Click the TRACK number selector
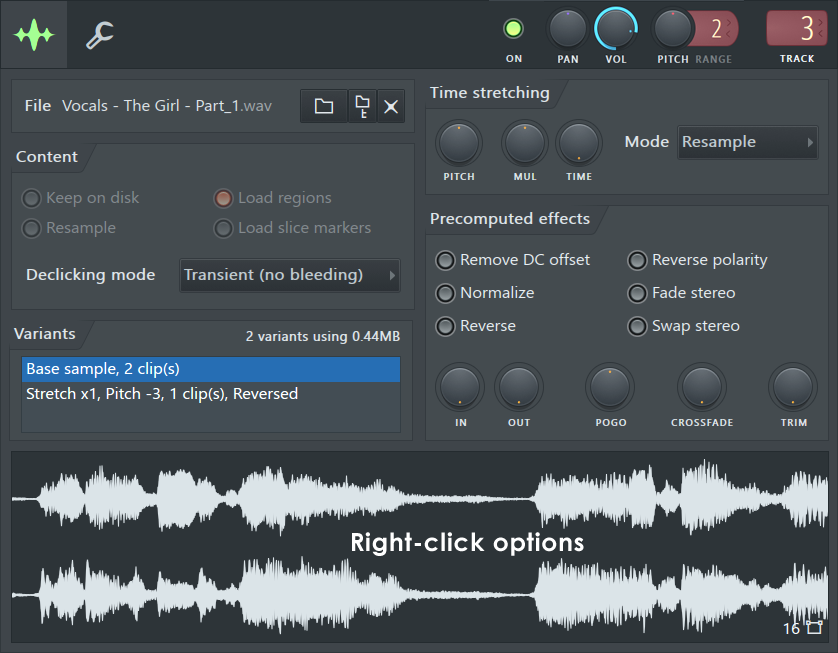The width and height of the screenshot is (838, 653). (797, 29)
